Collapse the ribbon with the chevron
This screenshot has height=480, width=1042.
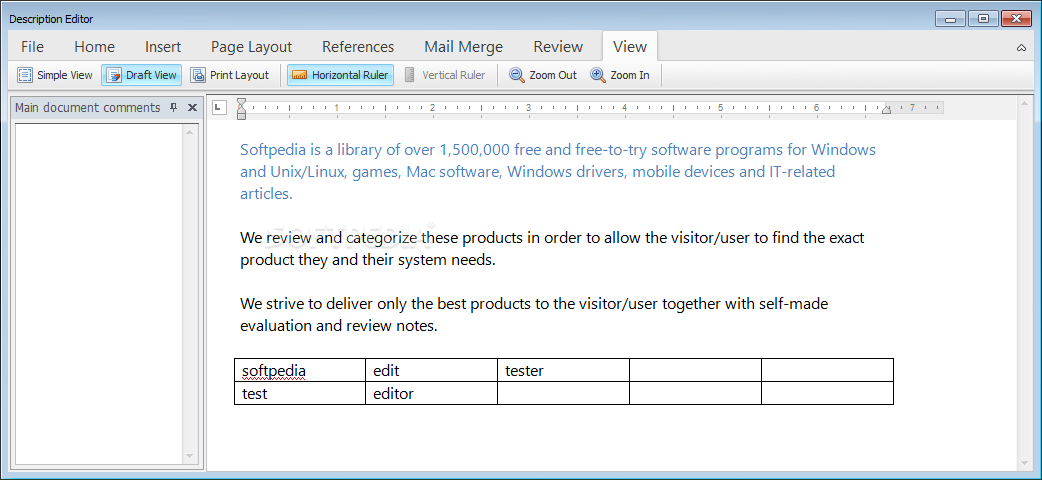1021,47
